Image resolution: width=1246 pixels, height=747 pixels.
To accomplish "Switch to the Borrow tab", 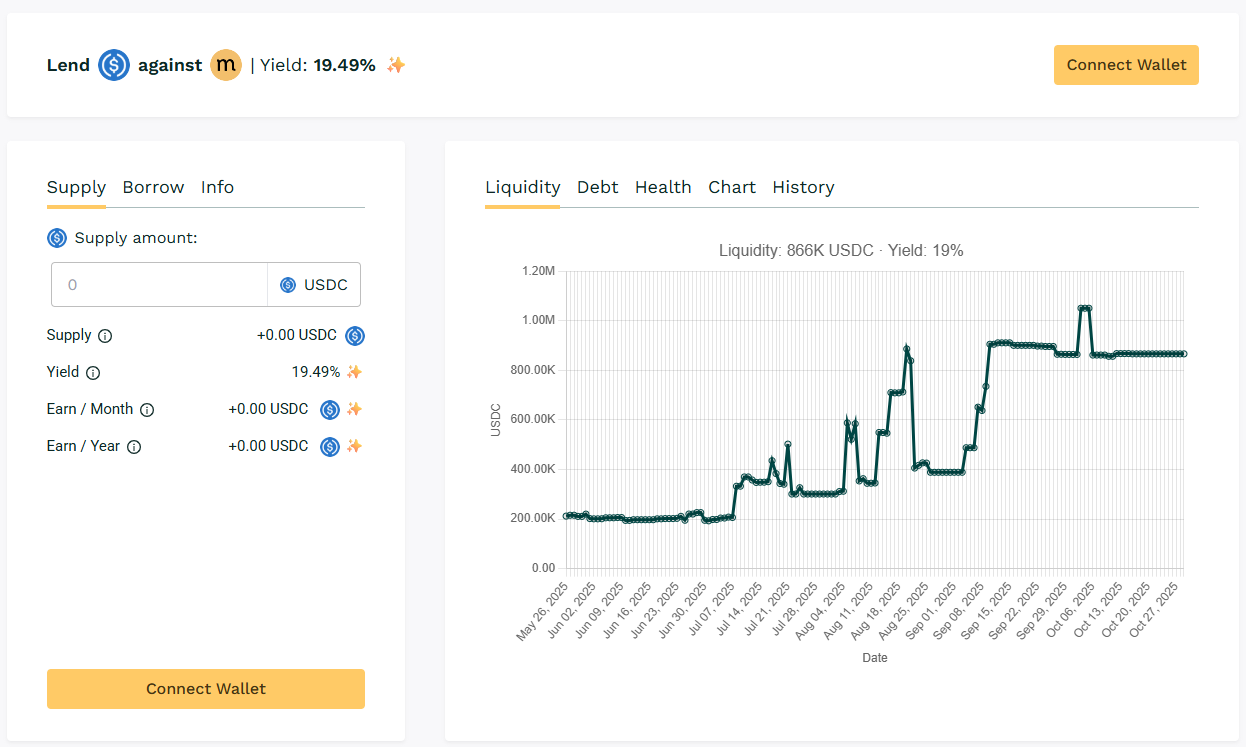I will pyautogui.click(x=153, y=187).
